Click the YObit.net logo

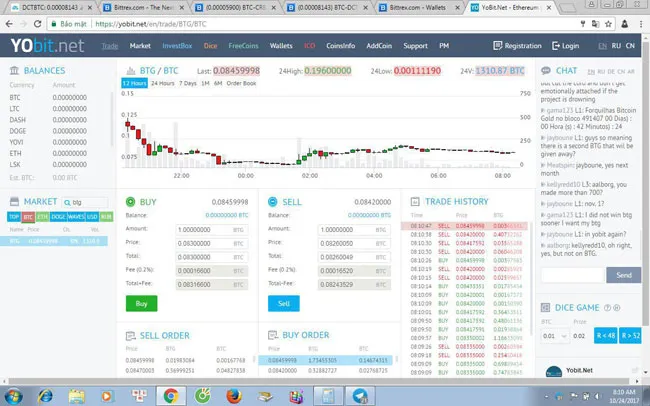tap(47, 46)
